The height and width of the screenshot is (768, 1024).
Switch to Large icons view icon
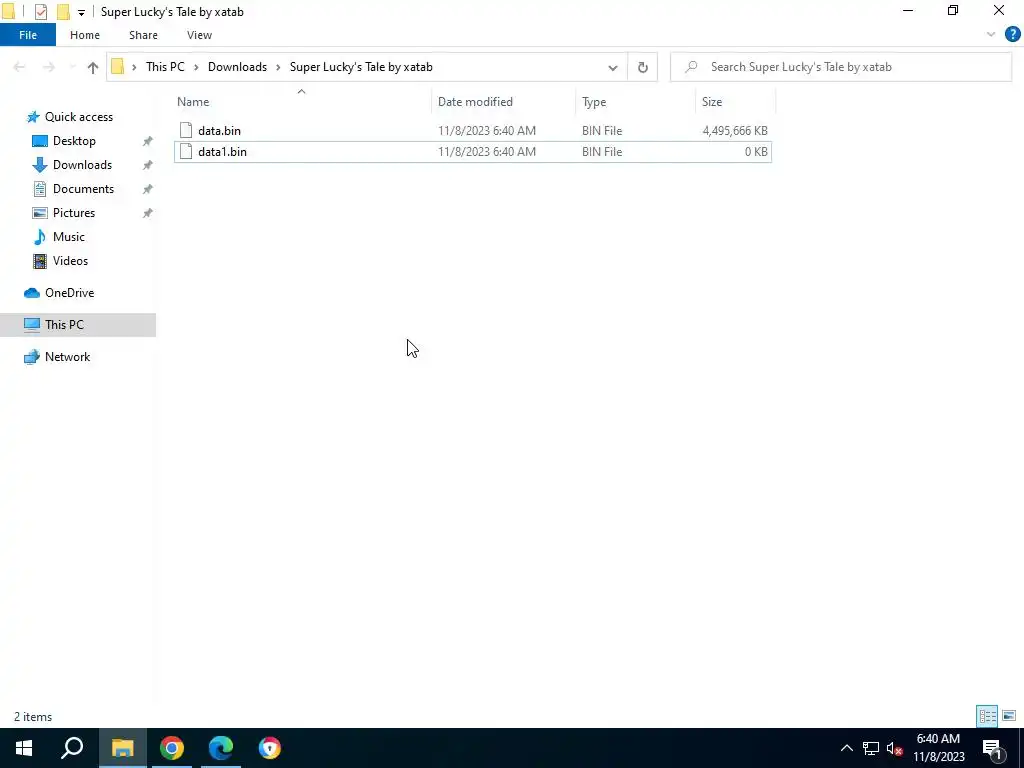click(x=1009, y=716)
